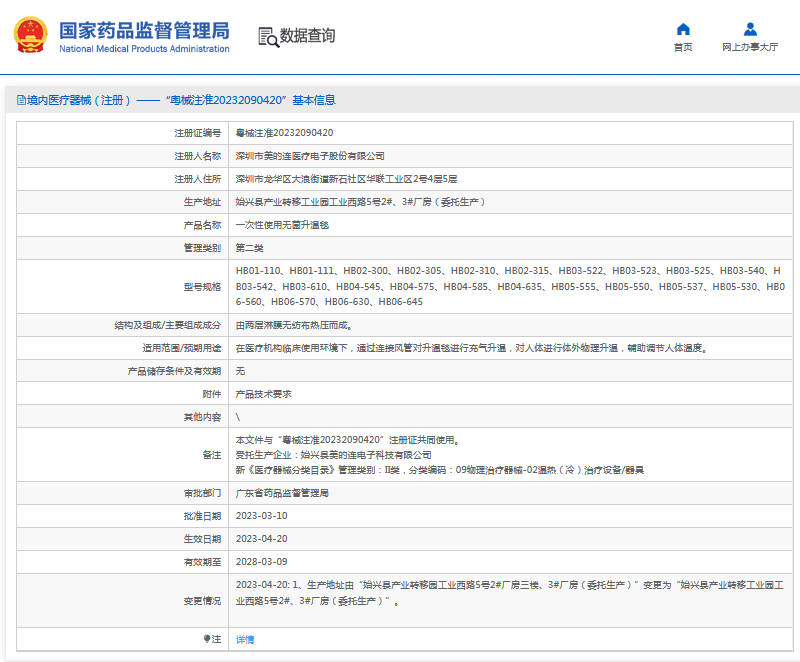This screenshot has width=800, height=662.
Task: Click the National Medical Products Administration emblem logo
Action: 29,35
